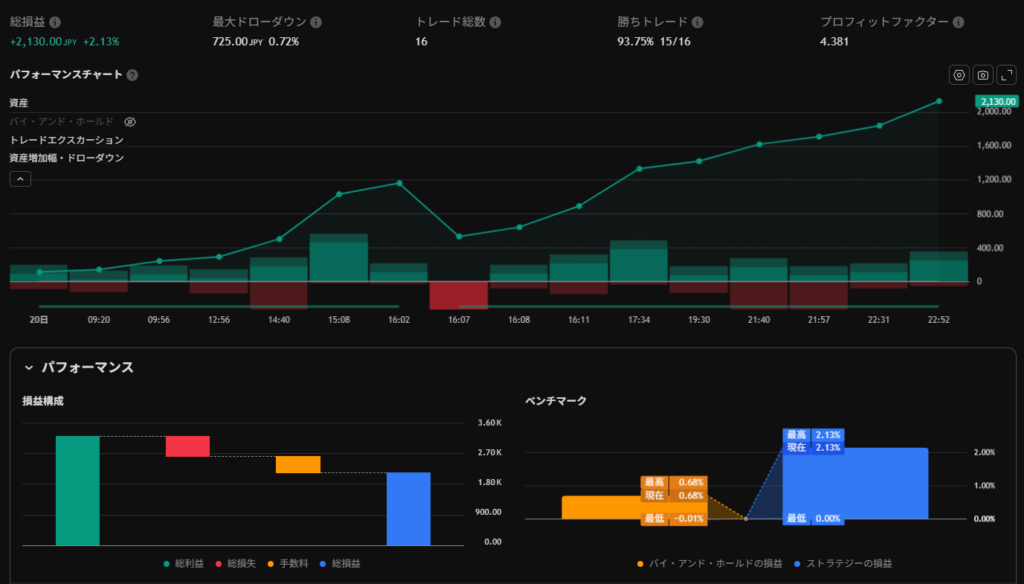Image resolution: width=1024 pixels, height=584 pixels.
Task: Toggle the 手数料 legend item
Action: click(292, 563)
